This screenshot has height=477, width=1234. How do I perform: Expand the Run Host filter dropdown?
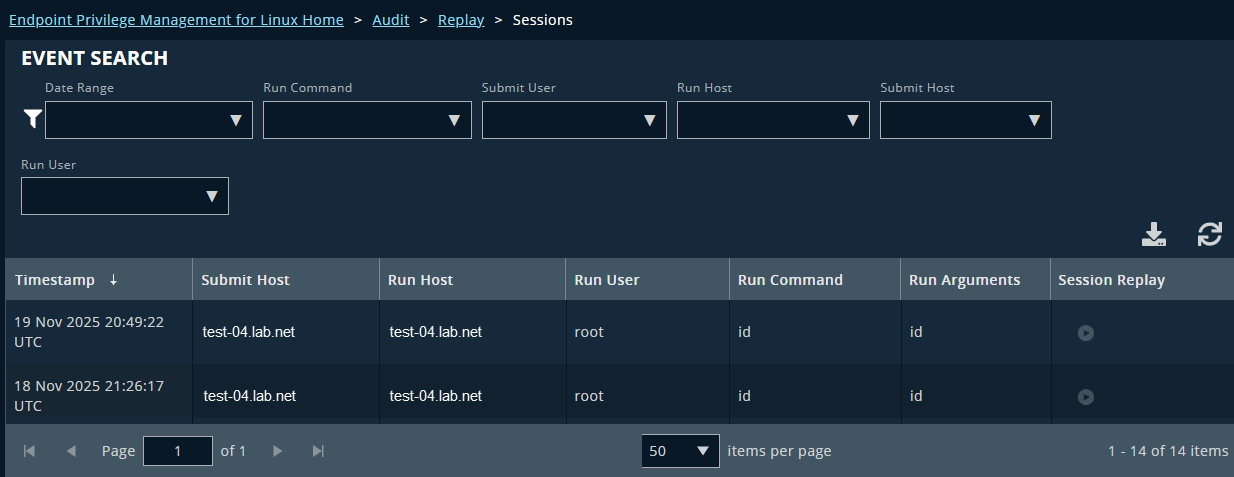click(773, 120)
